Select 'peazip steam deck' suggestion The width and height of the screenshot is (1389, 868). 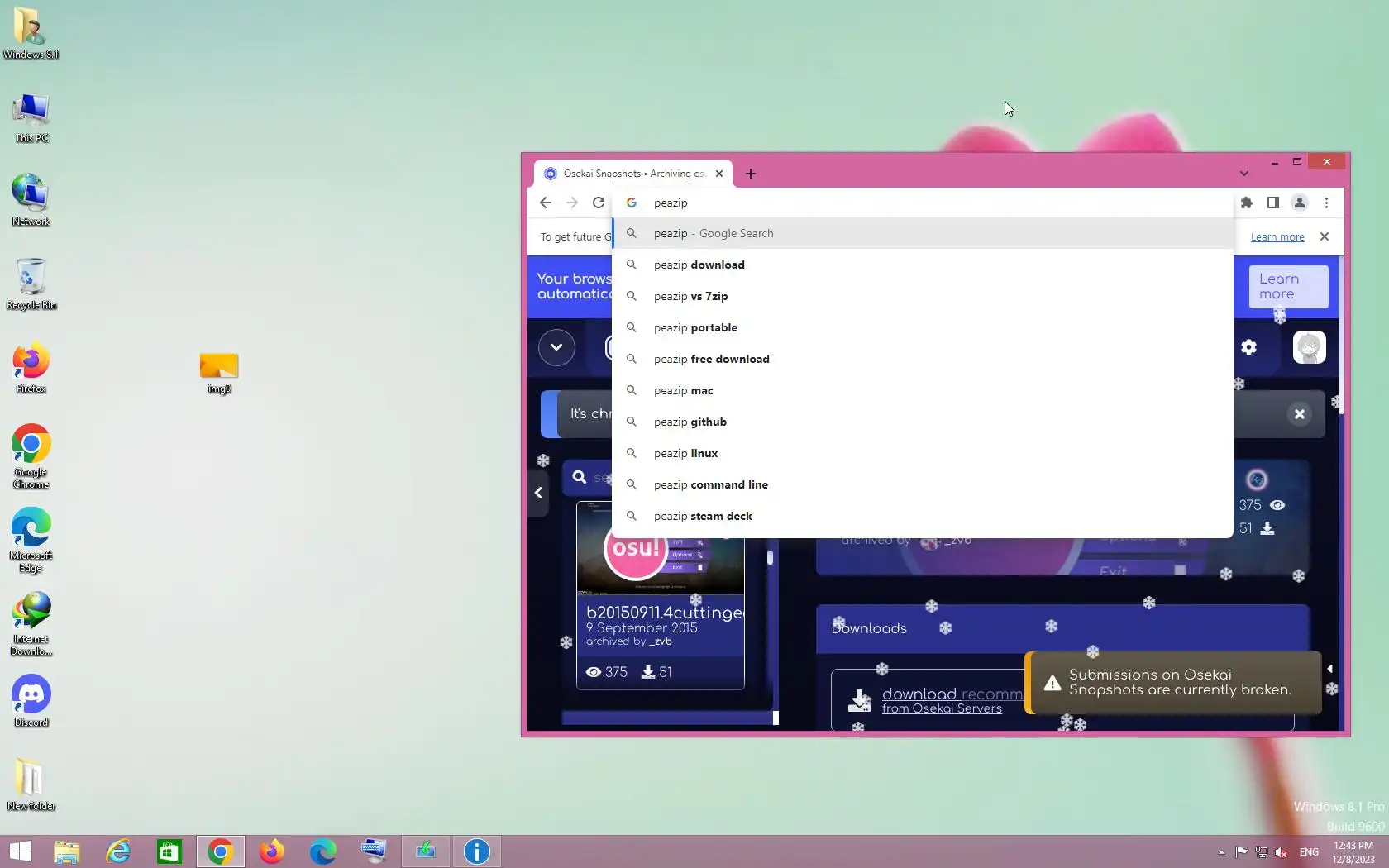(x=923, y=516)
